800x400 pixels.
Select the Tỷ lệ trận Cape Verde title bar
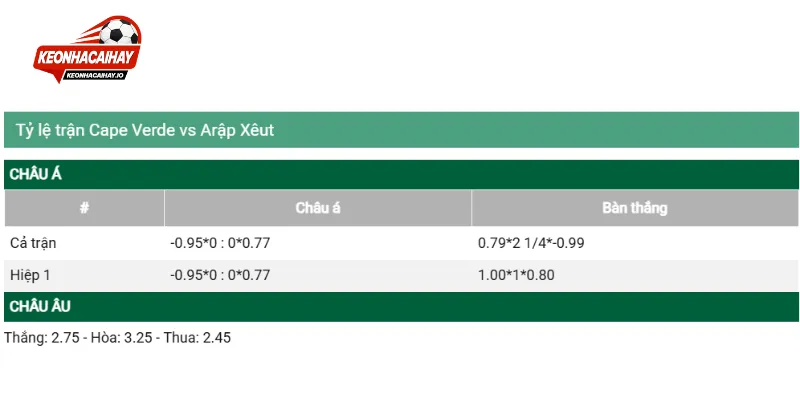coord(401,130)
